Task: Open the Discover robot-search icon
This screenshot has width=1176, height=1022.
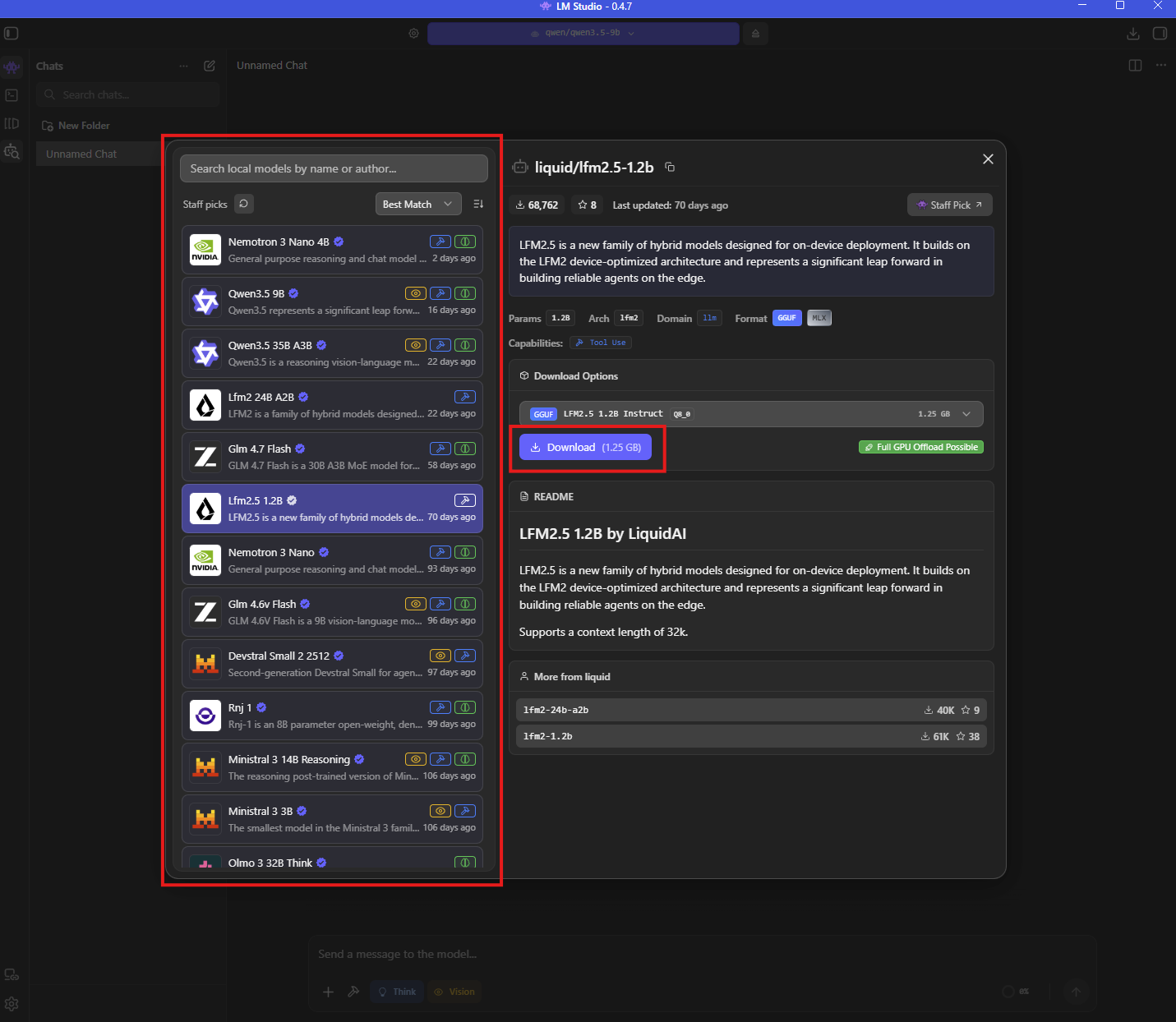Action: pos(12,151)
